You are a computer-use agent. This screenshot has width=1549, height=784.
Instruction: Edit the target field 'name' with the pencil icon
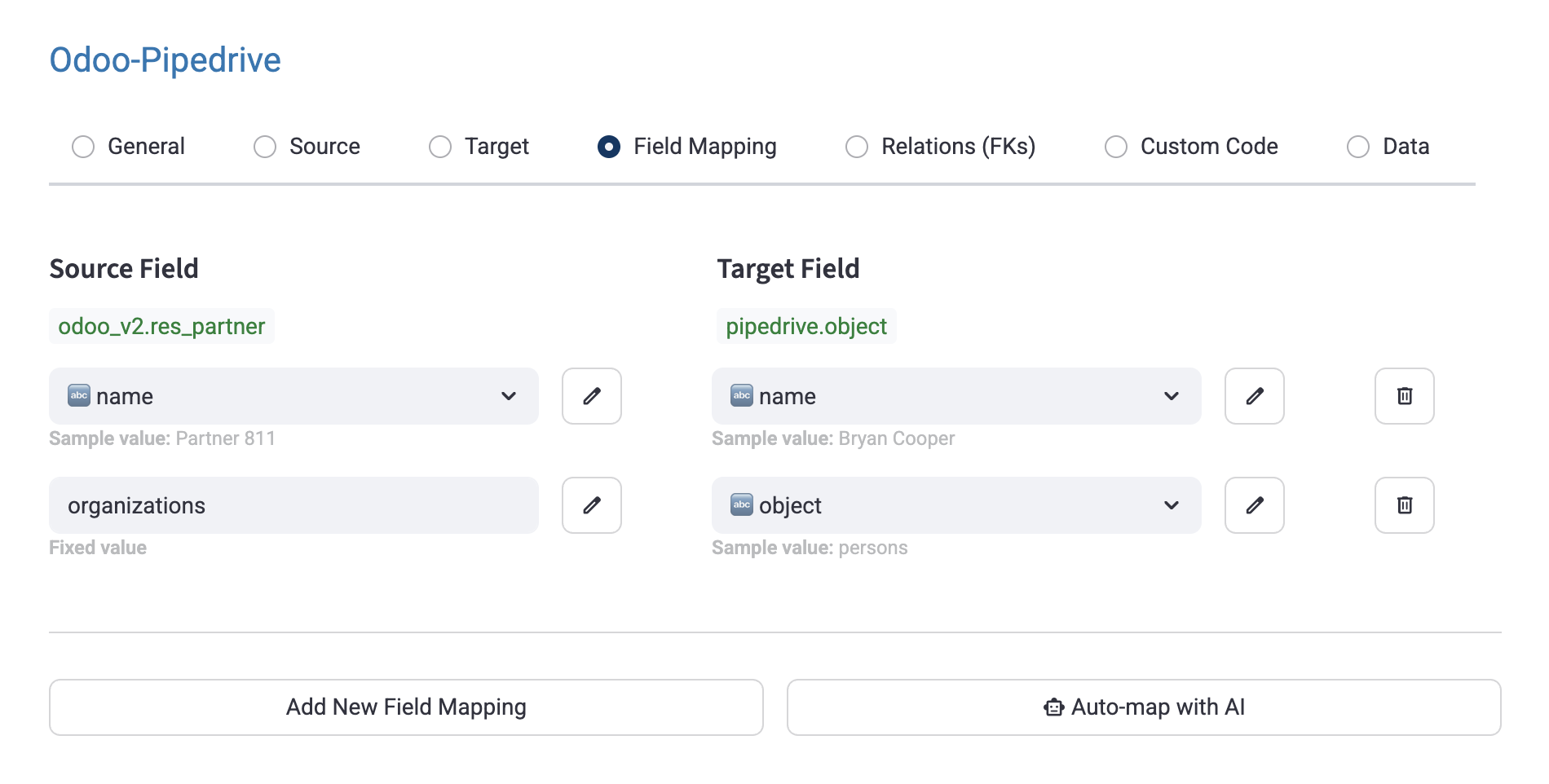coord(1255,396)
